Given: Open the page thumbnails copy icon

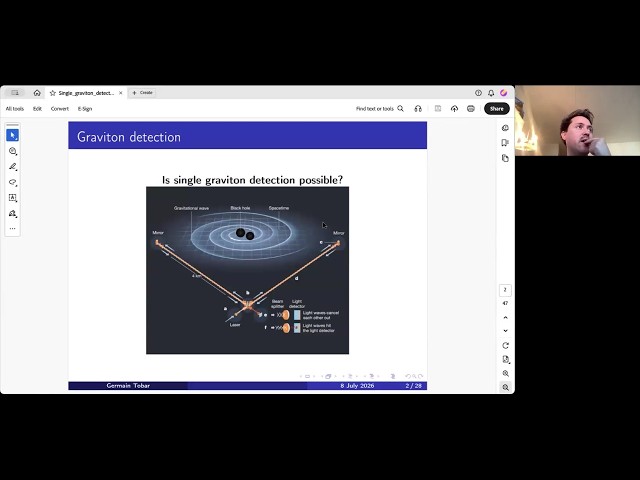Looking at the screenshot, I should 505,158.
